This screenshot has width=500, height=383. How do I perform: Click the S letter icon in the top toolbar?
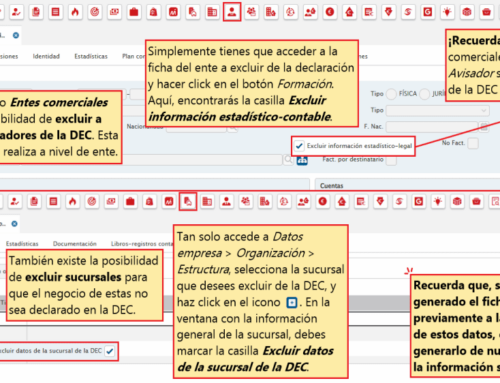(x=408, y=12)
